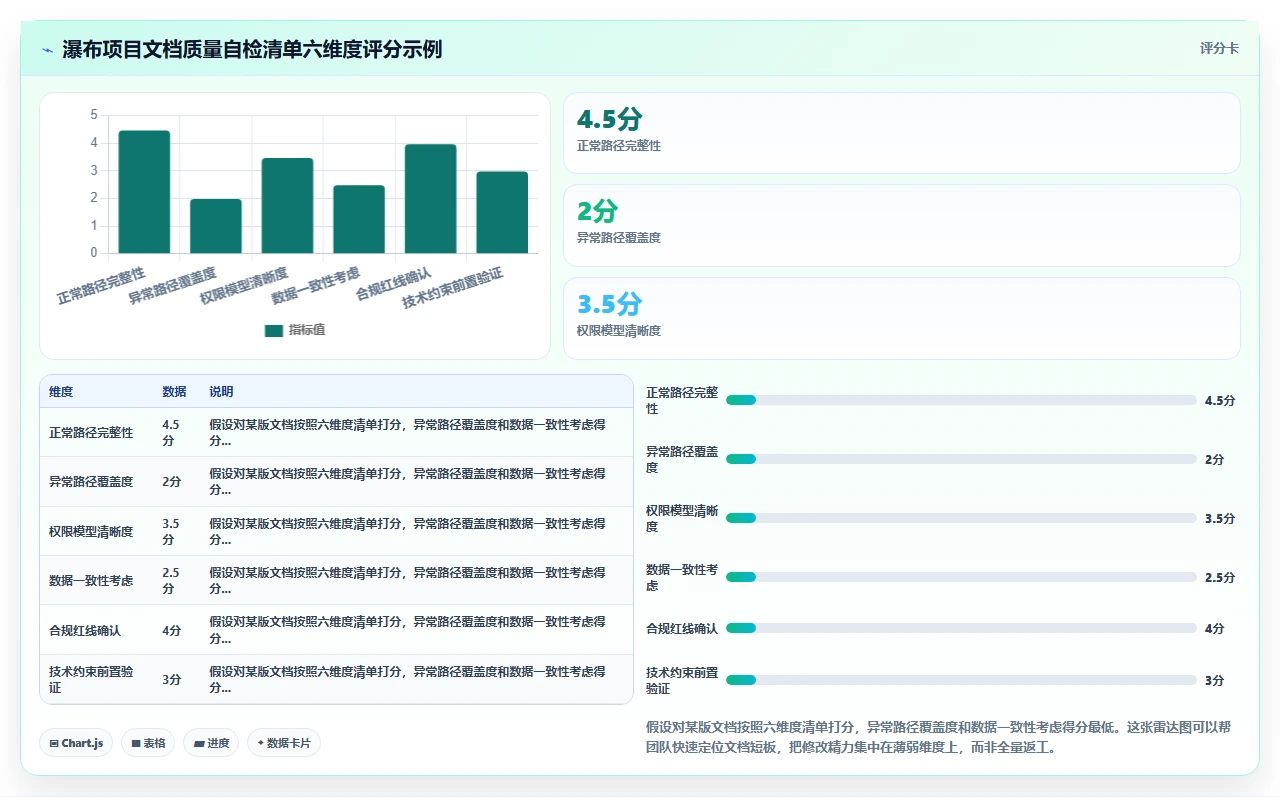Click the 数据一致性考虑 chart bar
Image resolution: width=1280 pixels, height=797 pixels.
point(359,219)
